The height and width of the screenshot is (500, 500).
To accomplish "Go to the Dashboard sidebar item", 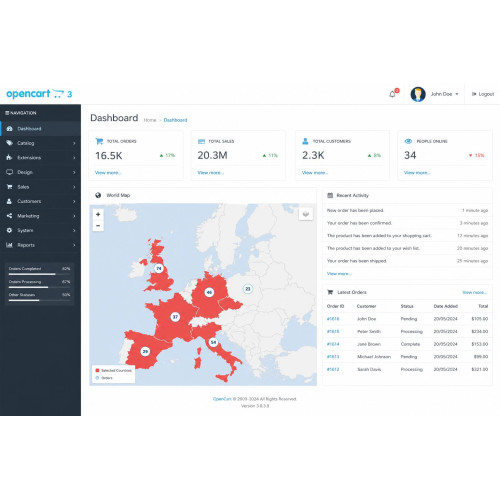I will coord(40,129).
